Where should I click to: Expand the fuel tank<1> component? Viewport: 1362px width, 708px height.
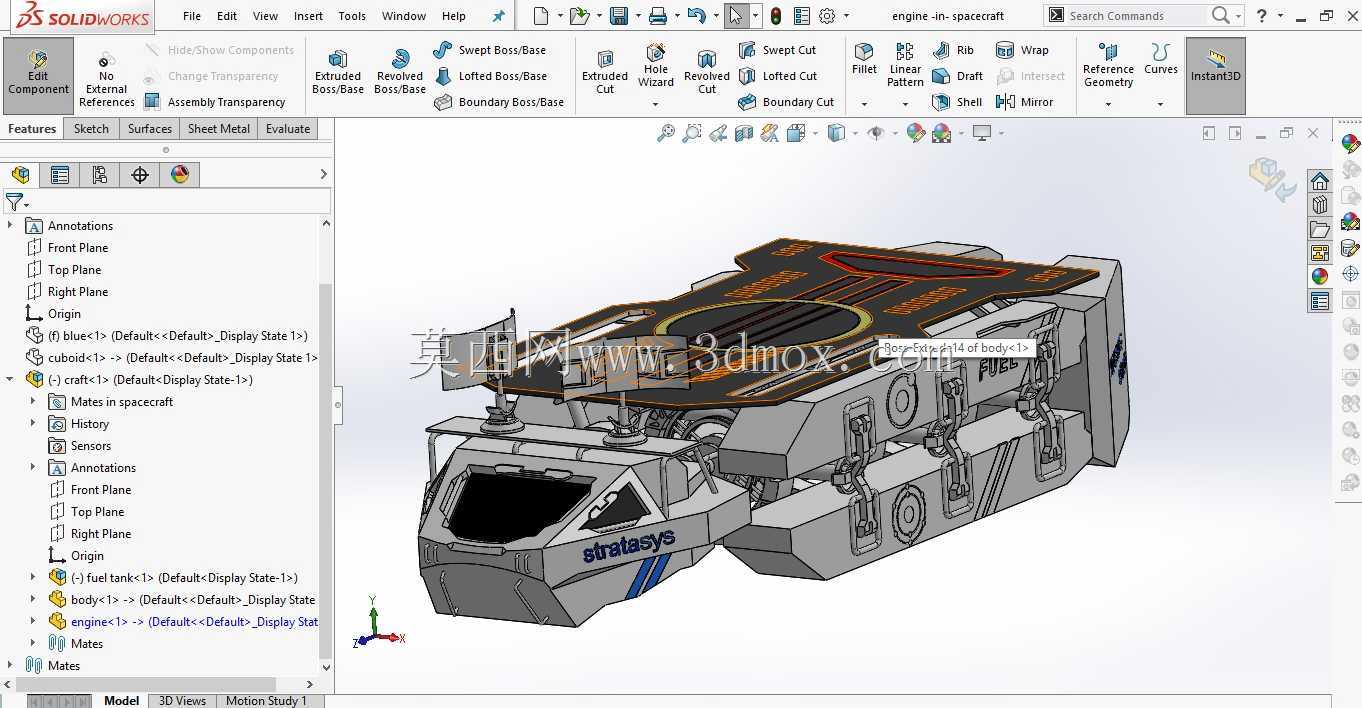click(33, 578)
